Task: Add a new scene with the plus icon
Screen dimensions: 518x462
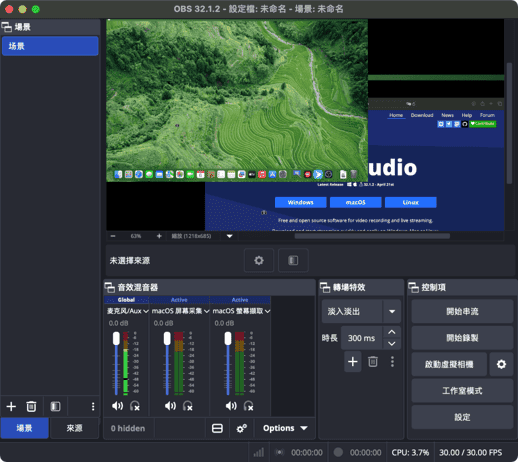Action: pos(11,406)
